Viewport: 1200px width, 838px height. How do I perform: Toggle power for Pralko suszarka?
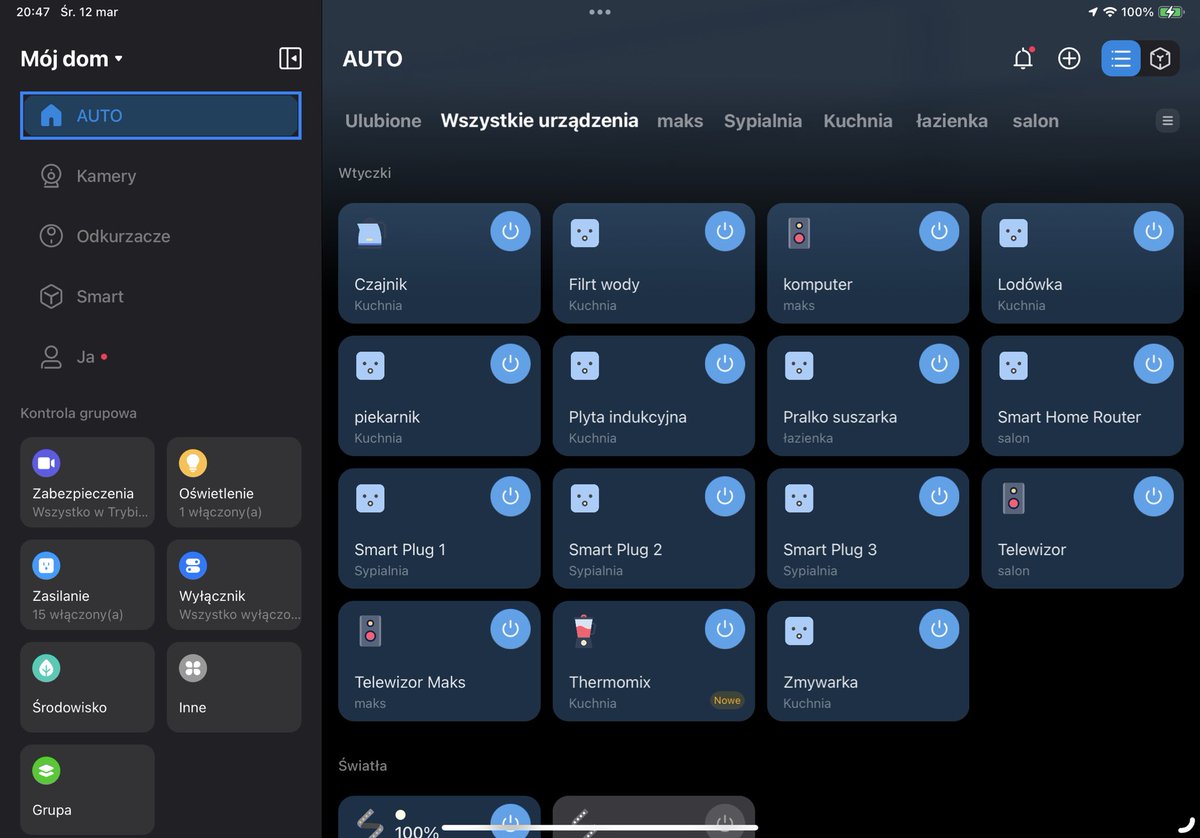(x=939, y=364)
